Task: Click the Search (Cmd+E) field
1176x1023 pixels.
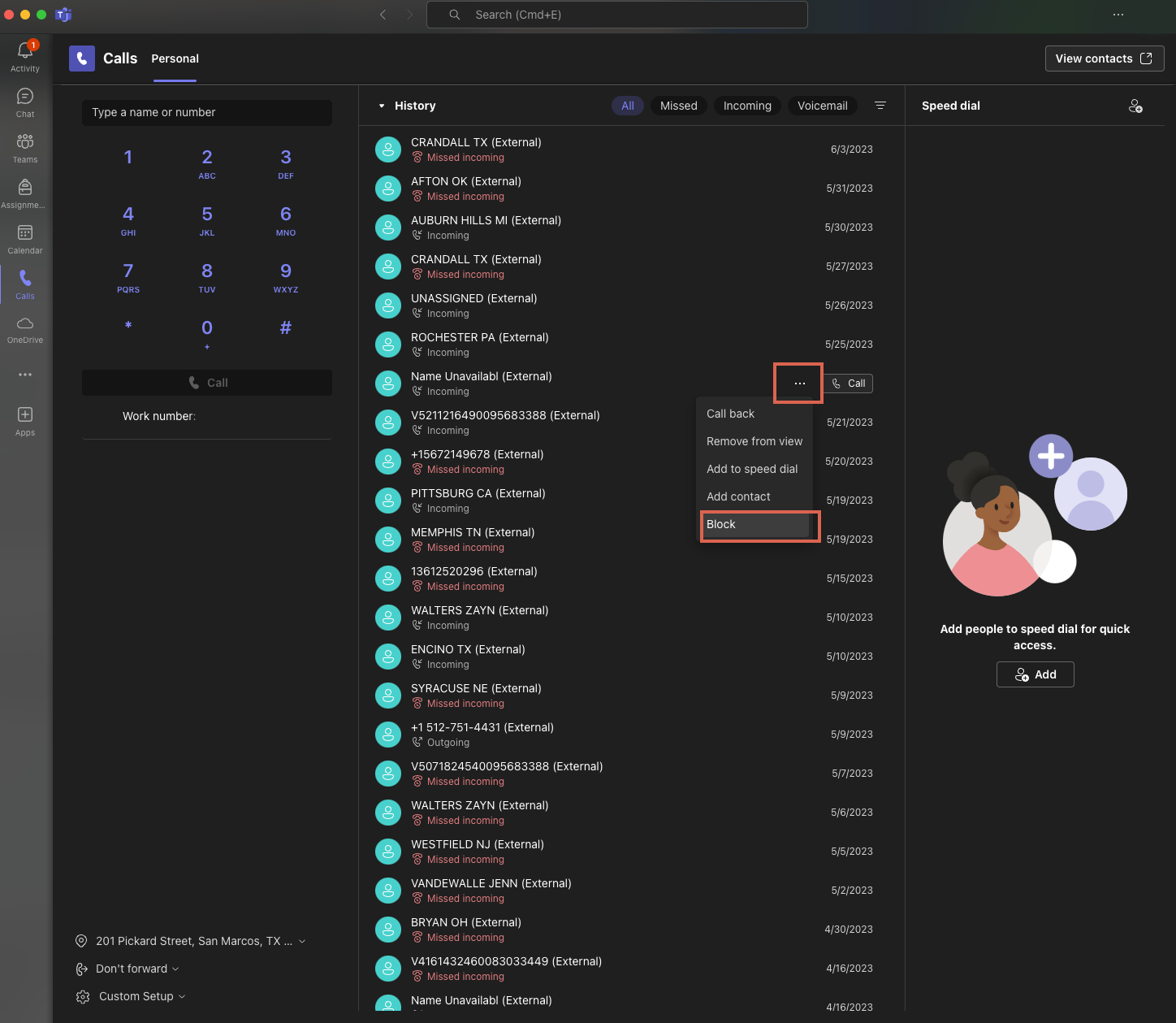Action: coord(617,15)
